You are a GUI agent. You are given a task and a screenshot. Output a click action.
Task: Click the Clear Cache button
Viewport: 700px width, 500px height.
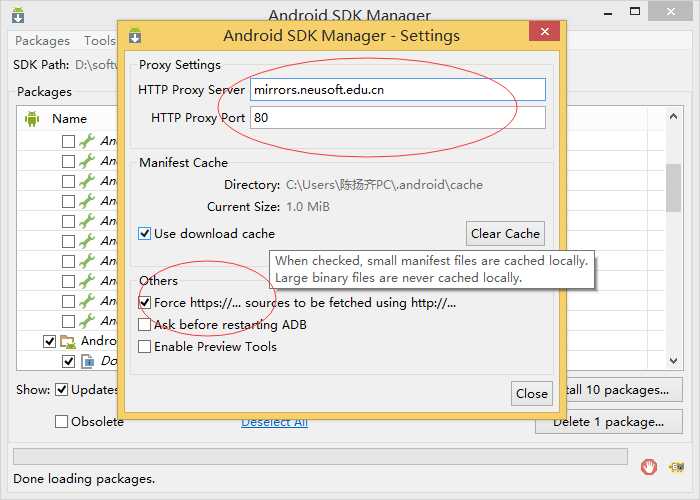505,233
